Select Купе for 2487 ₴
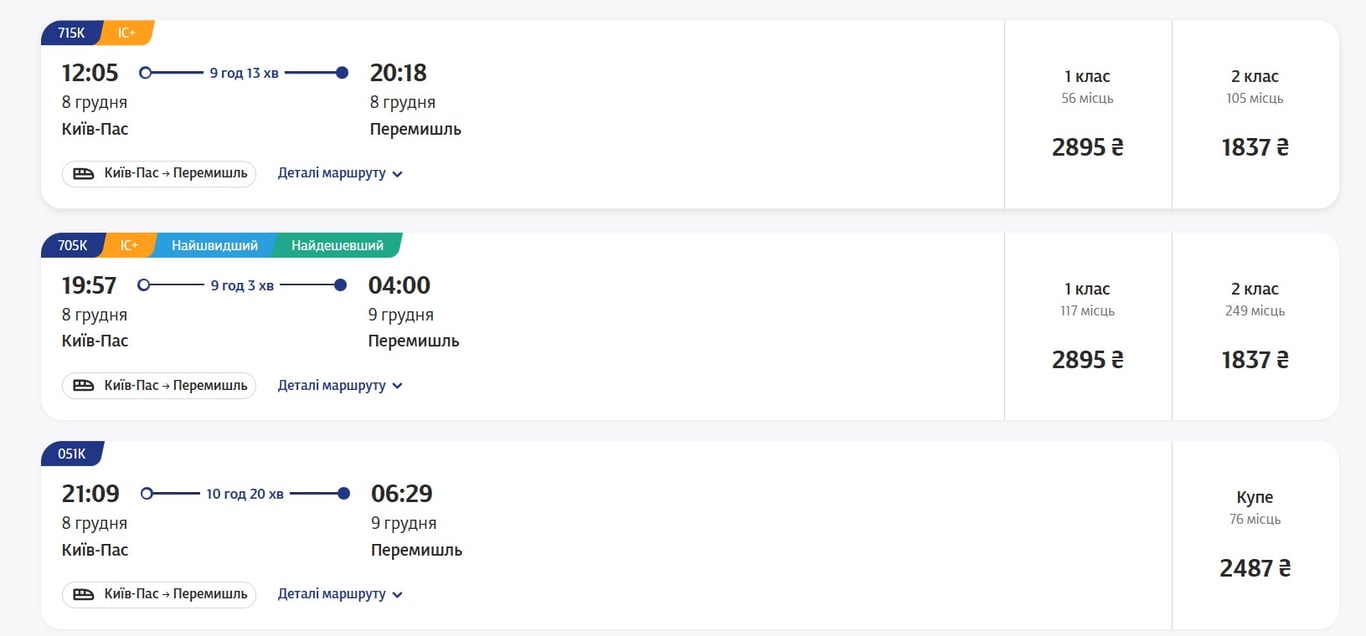 (x=1255, y=535)
